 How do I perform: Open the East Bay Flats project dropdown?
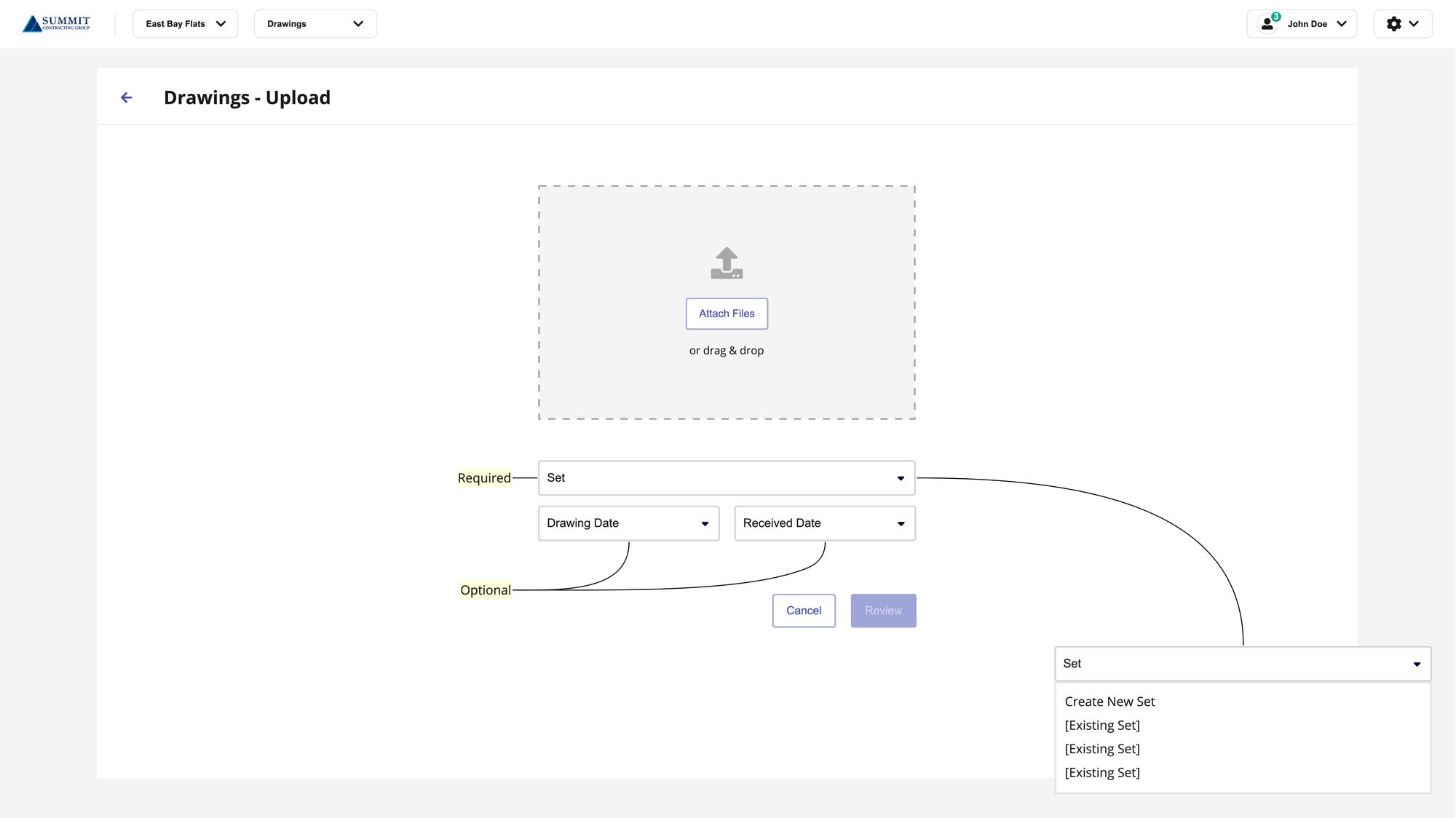pyautogui.click(x=185, y=24)
